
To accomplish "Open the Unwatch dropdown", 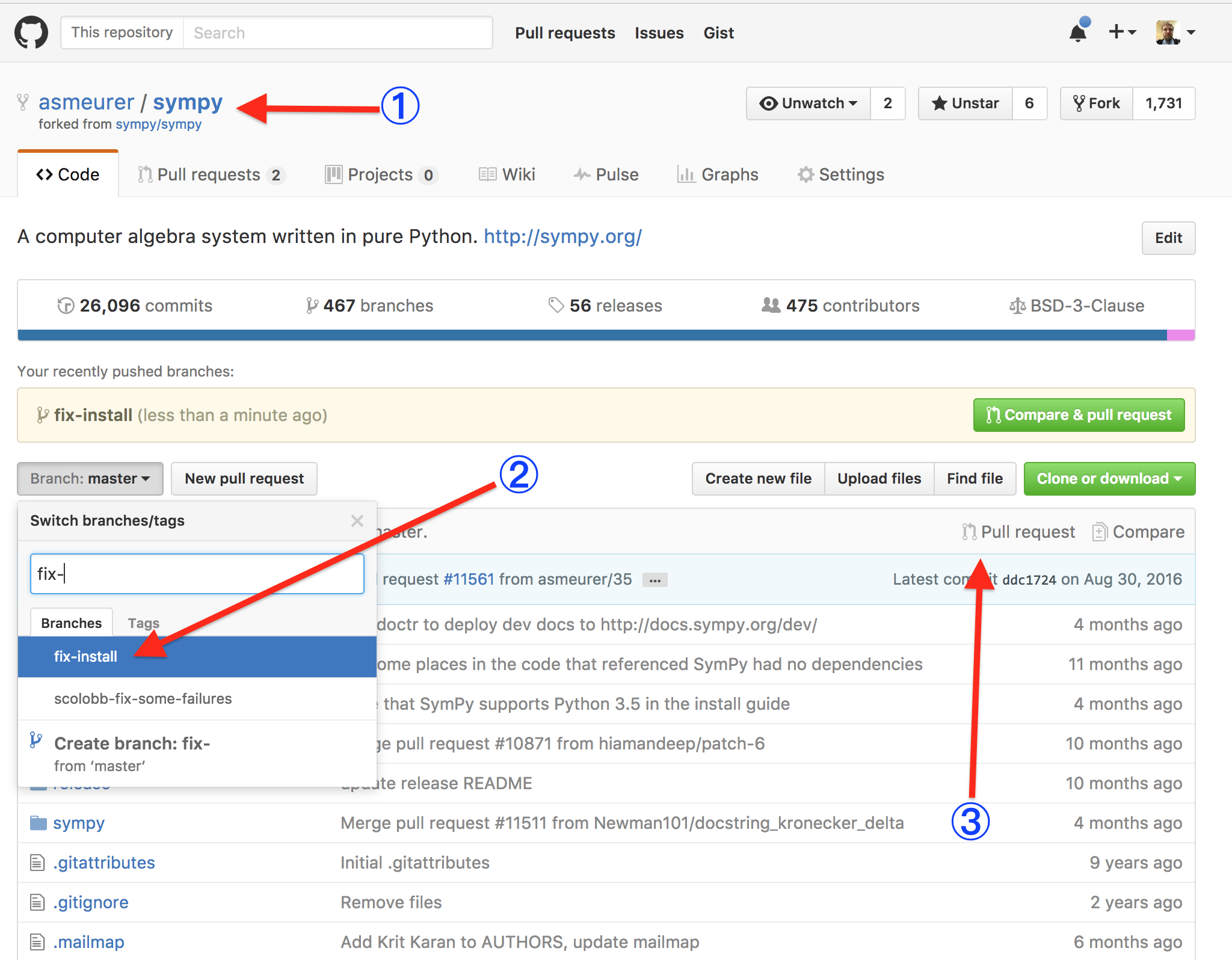I will [x=808, y=103].
